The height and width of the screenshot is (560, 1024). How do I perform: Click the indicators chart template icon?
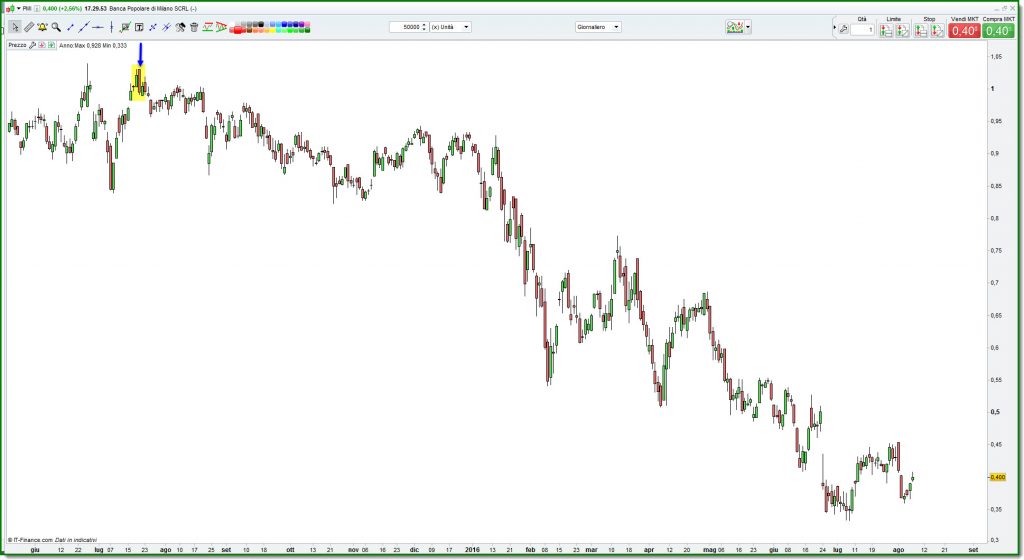(735, 27)
